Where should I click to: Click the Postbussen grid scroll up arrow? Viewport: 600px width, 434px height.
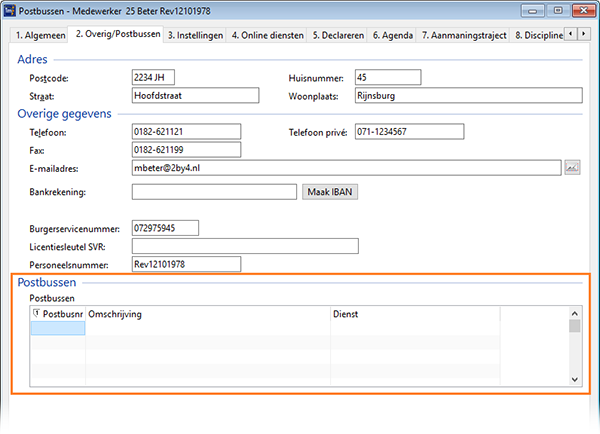[574, 313]
